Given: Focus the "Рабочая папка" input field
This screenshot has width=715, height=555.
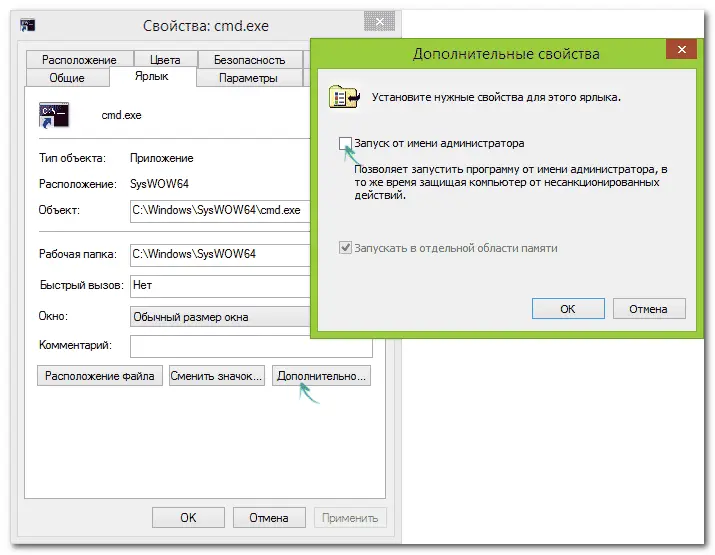Looking at the screenshot, I should [x=220, y=254].
